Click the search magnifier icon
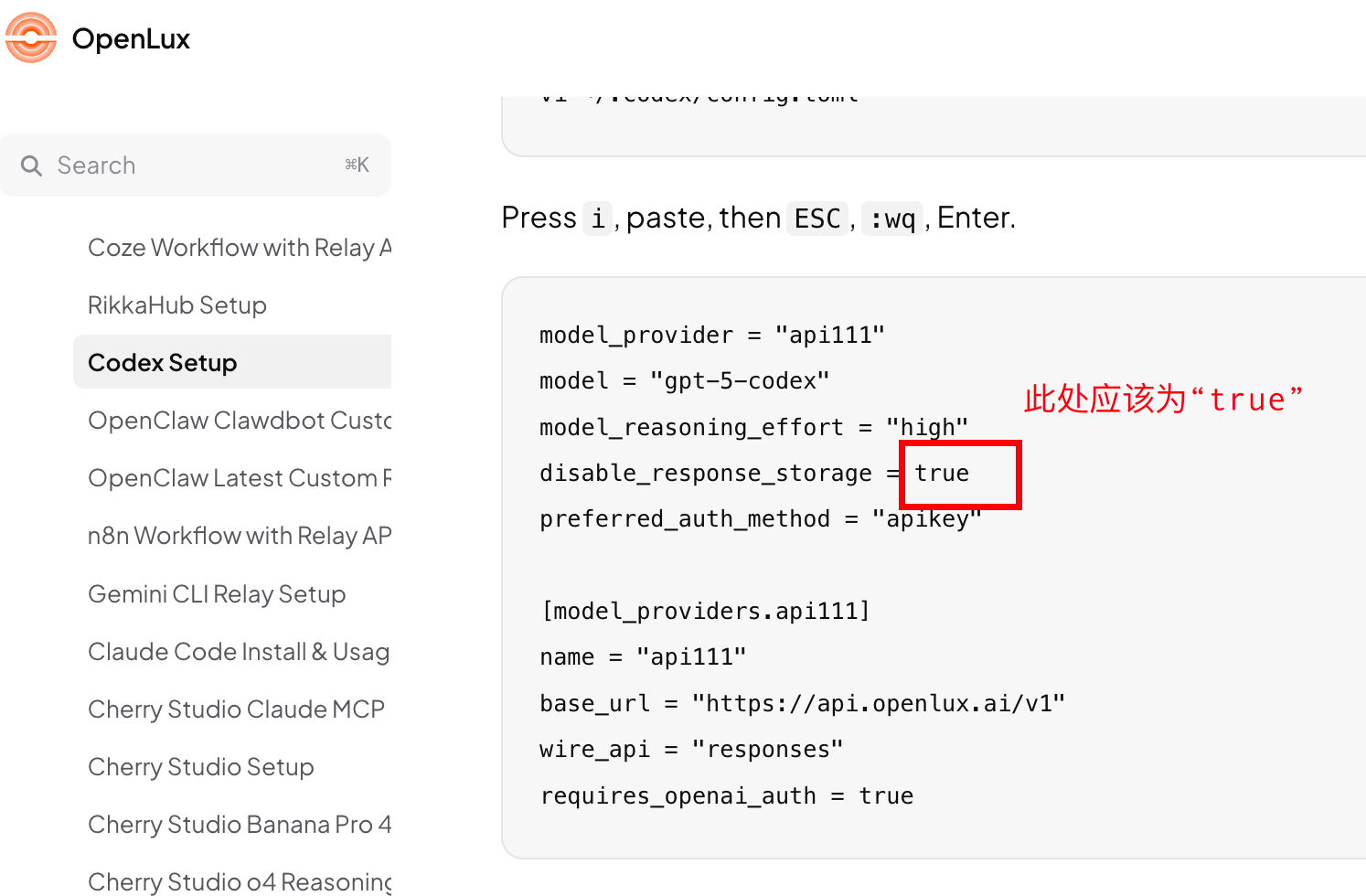The image size is (1366, 896). 31,165
